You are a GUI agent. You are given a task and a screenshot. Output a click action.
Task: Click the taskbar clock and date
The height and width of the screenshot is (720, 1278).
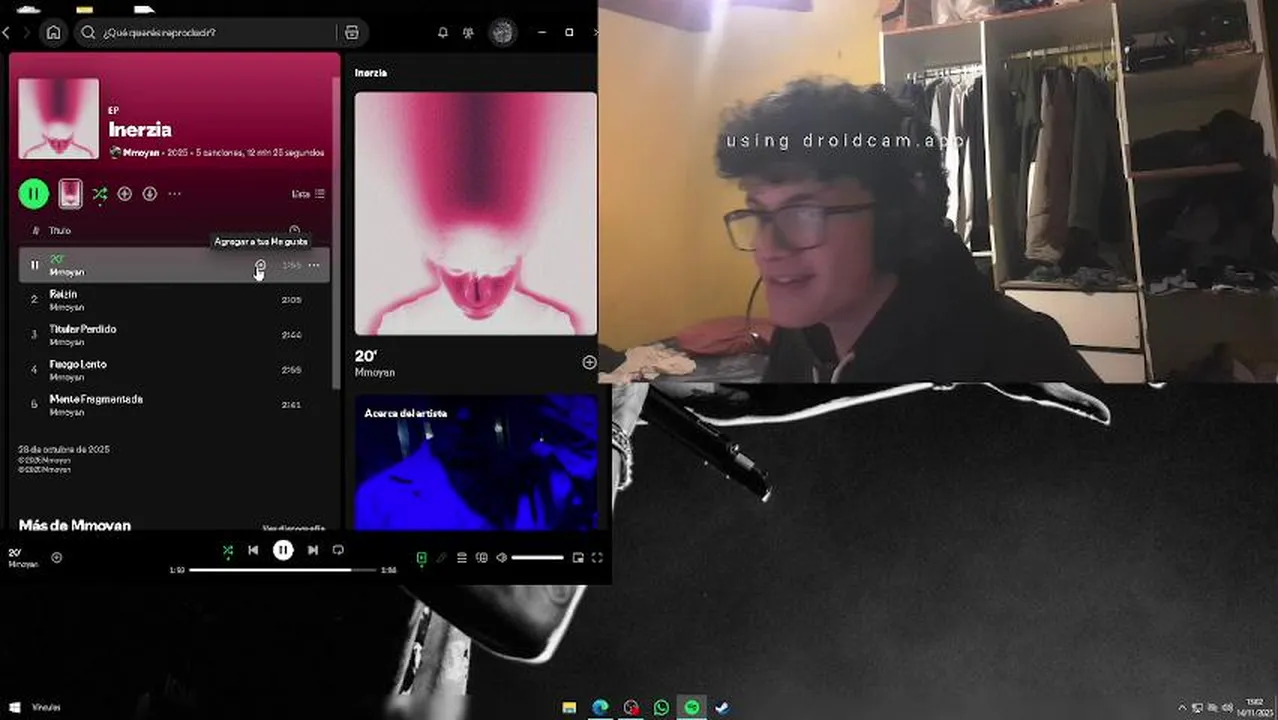coord(1255,707)
